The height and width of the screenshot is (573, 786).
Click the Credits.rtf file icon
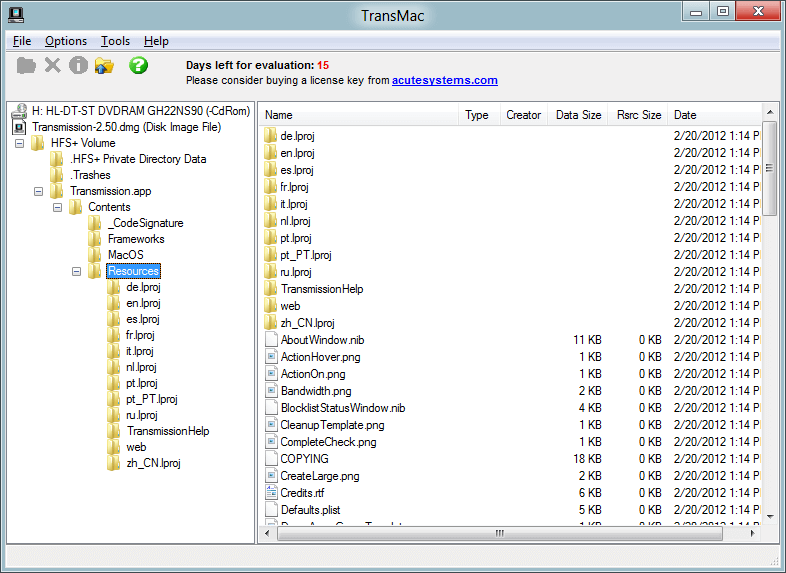(271, 493)
